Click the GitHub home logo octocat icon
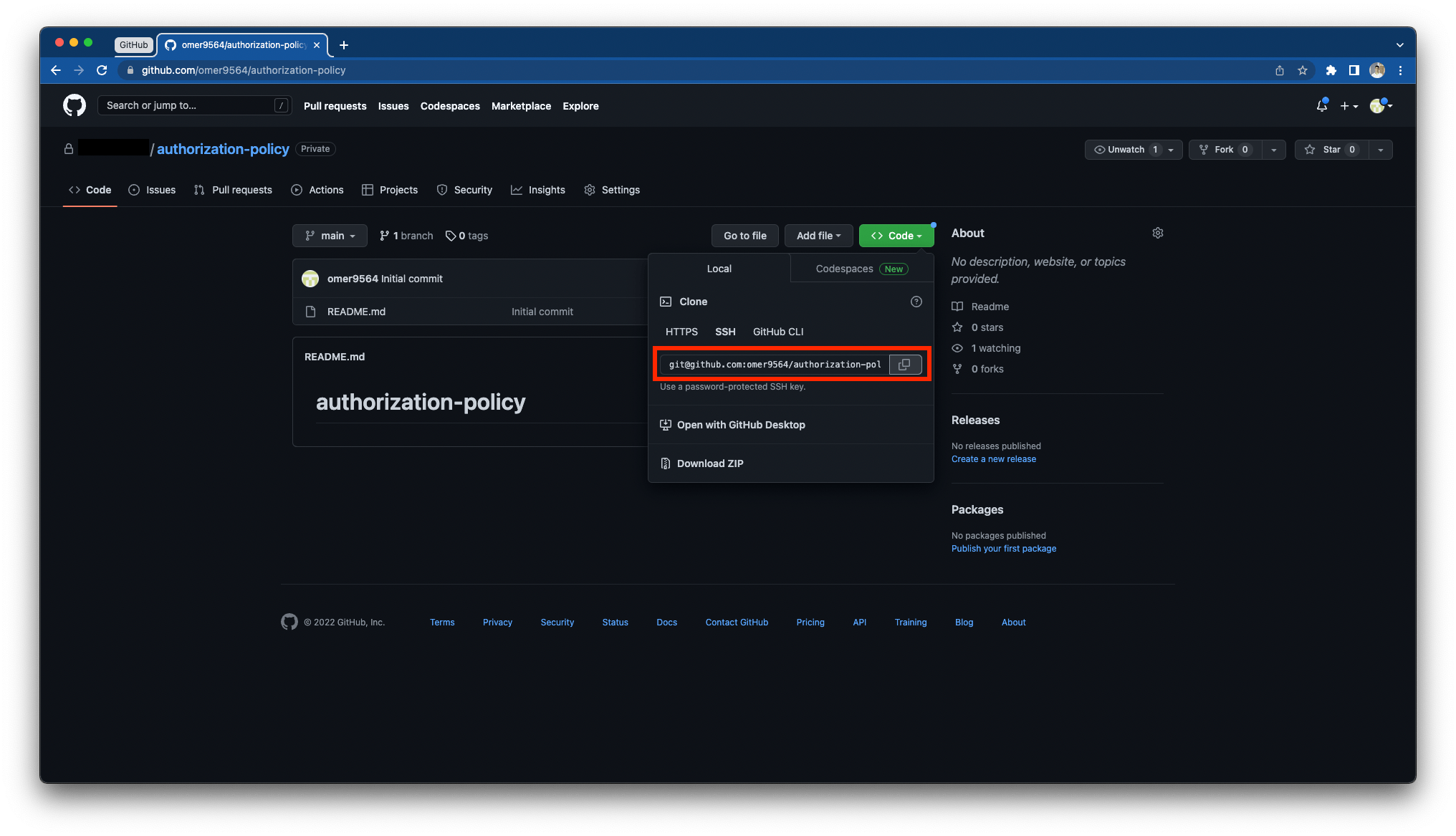Screen dimensions: 1456x836 74,105
